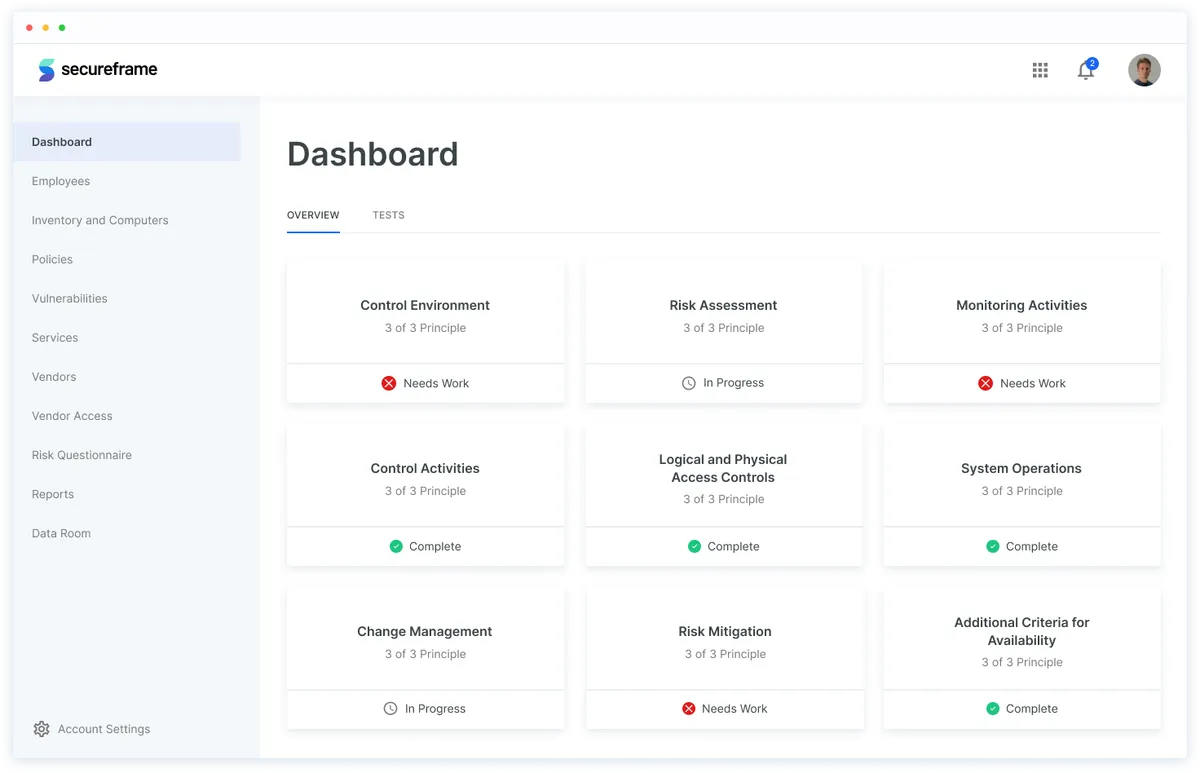Click Needs Work label under Control Environment
Viewport: 1200px width, 773px height.
click(436, 383)
